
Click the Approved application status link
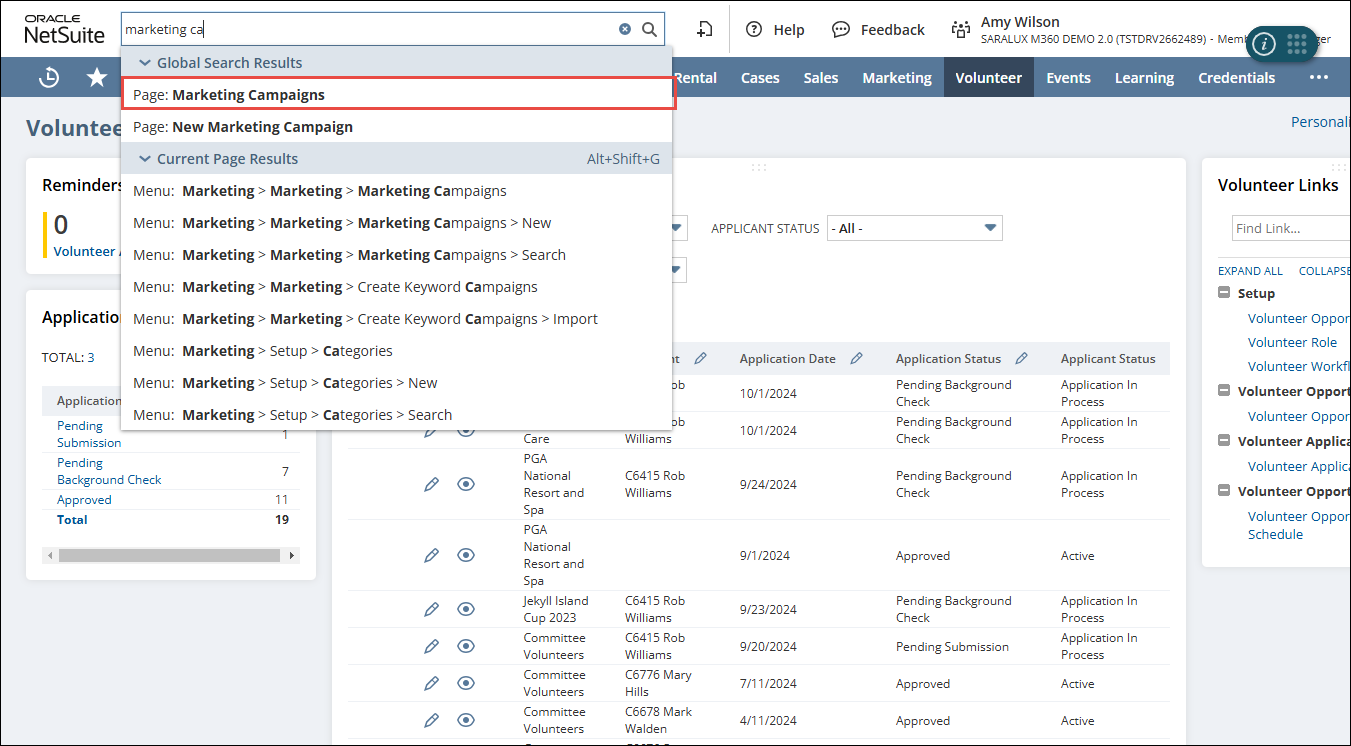pos(84,500)
